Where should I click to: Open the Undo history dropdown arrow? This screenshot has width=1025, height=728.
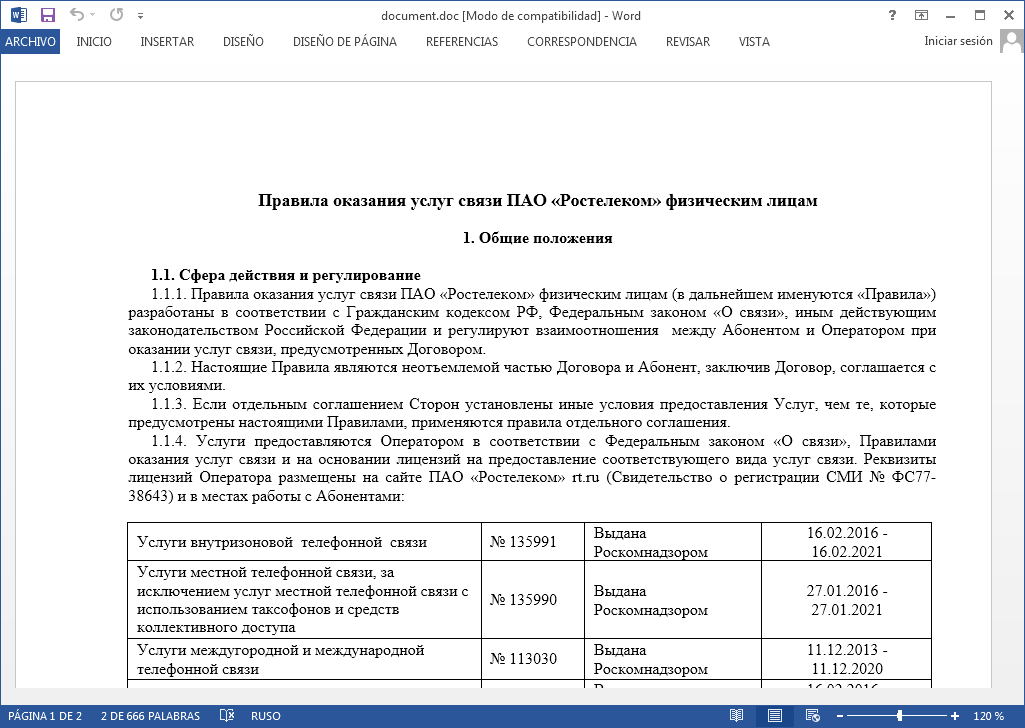click(93, 16)
